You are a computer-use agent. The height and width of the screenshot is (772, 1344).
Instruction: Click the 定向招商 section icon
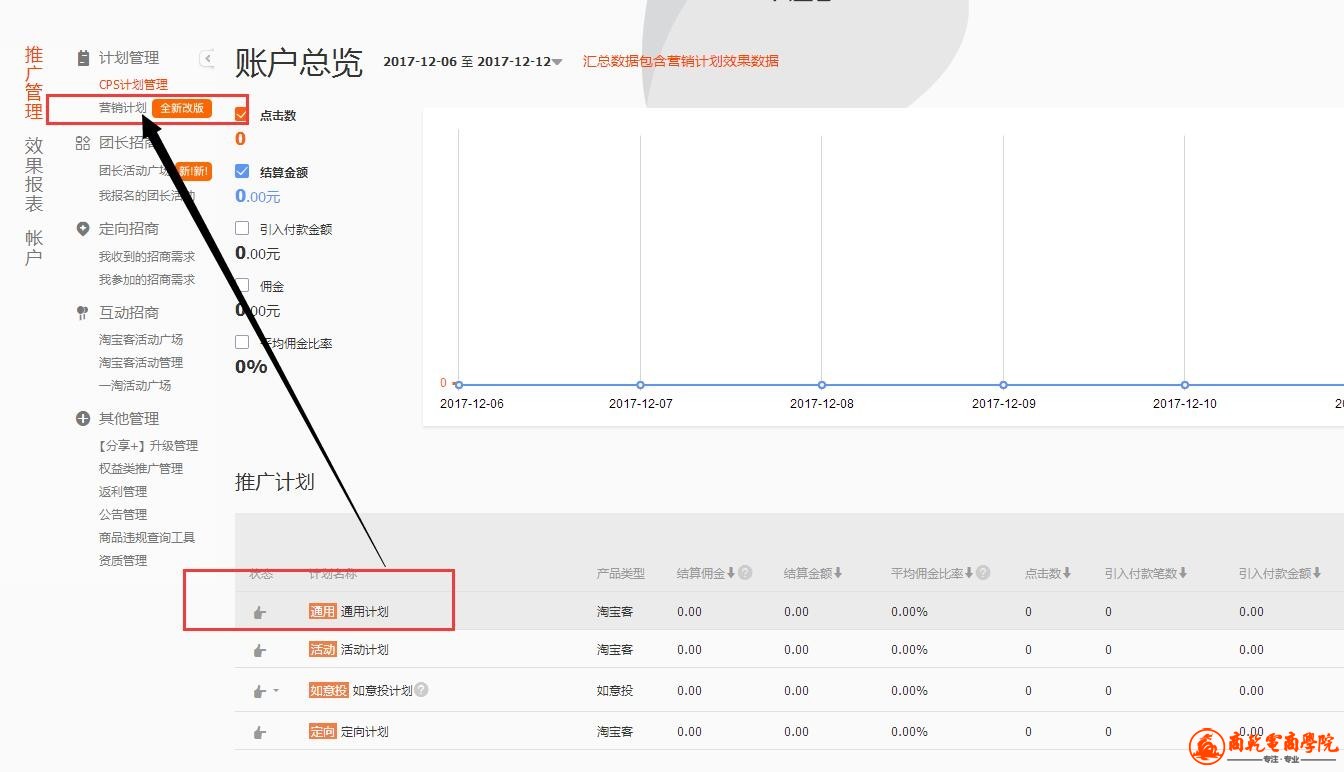click(x=83, y=229)
